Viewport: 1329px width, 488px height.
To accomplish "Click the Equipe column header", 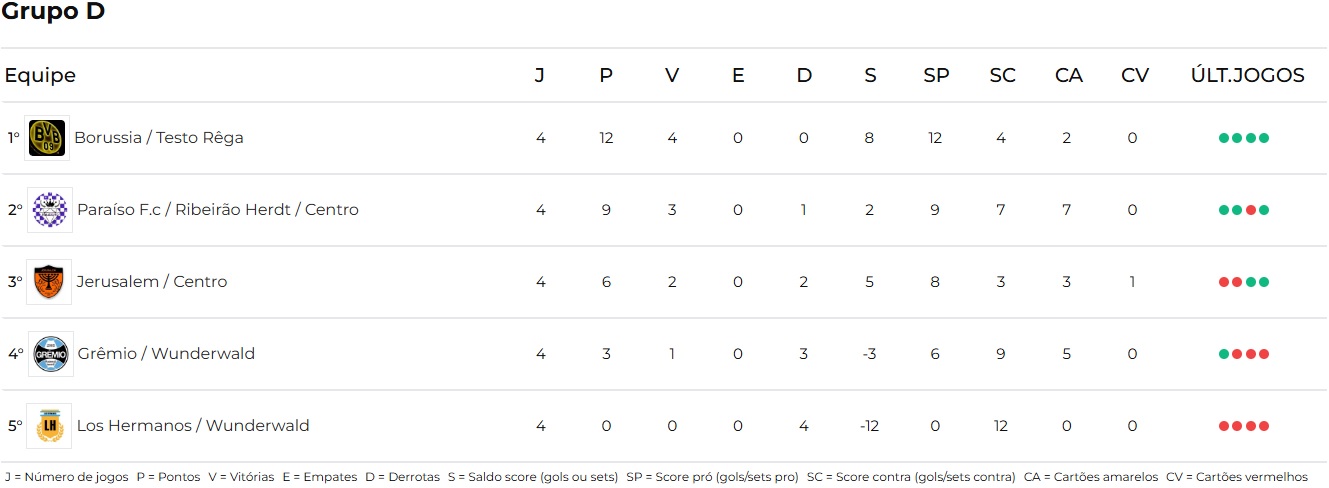I will [40, 76].
